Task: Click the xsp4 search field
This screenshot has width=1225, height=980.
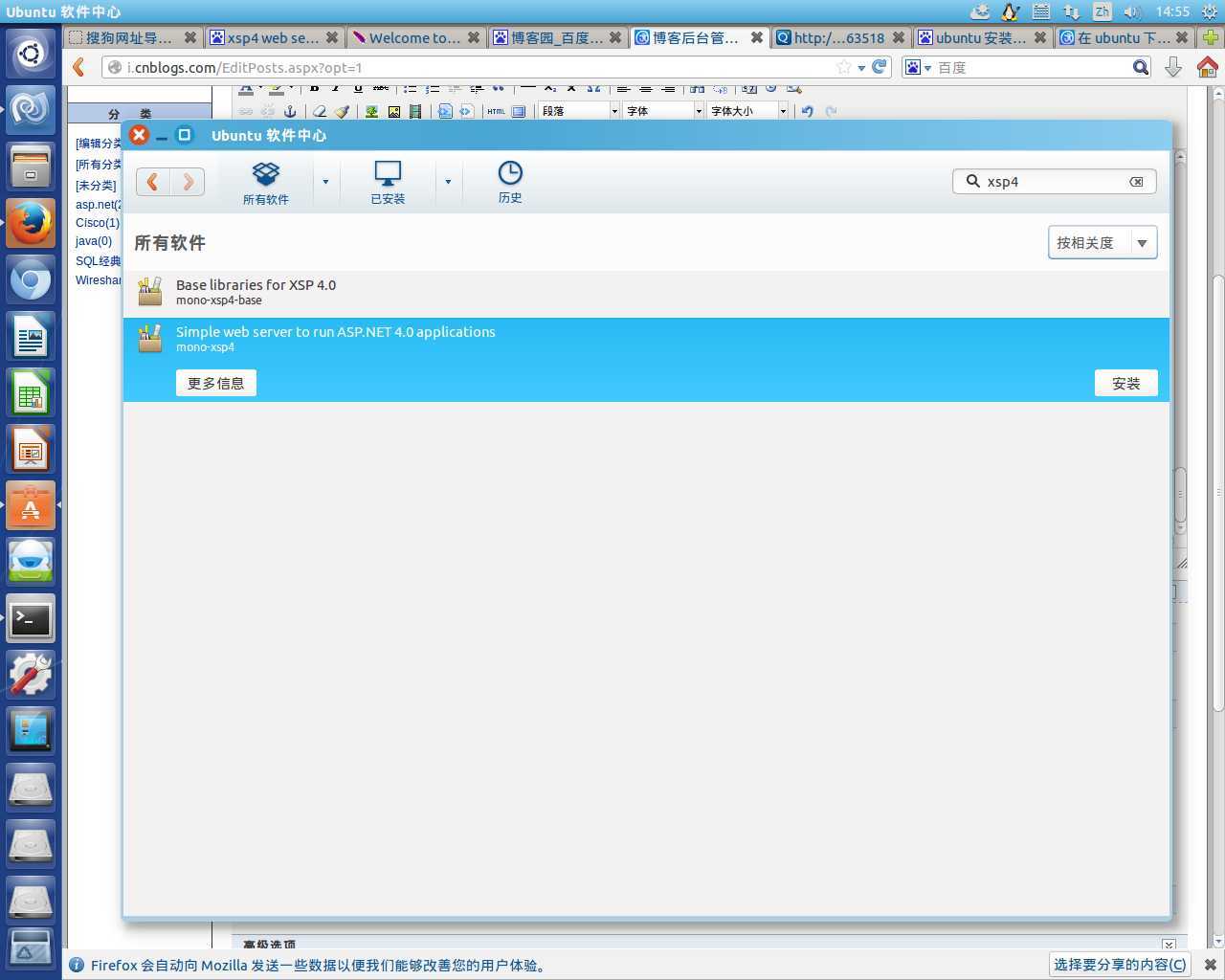Action: coord(1055,182)
